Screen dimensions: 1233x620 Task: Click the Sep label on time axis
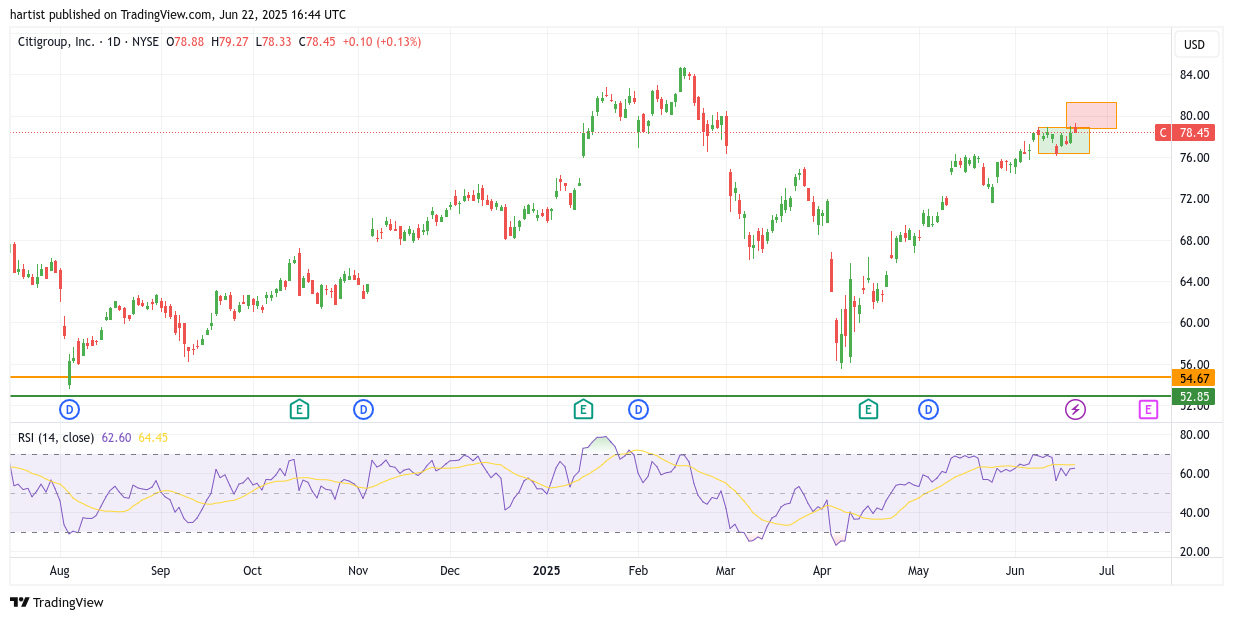point(161,571)
